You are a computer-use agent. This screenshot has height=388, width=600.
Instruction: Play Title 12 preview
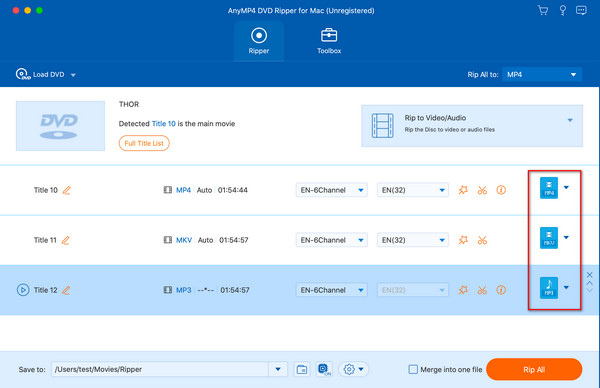[23, 290]
